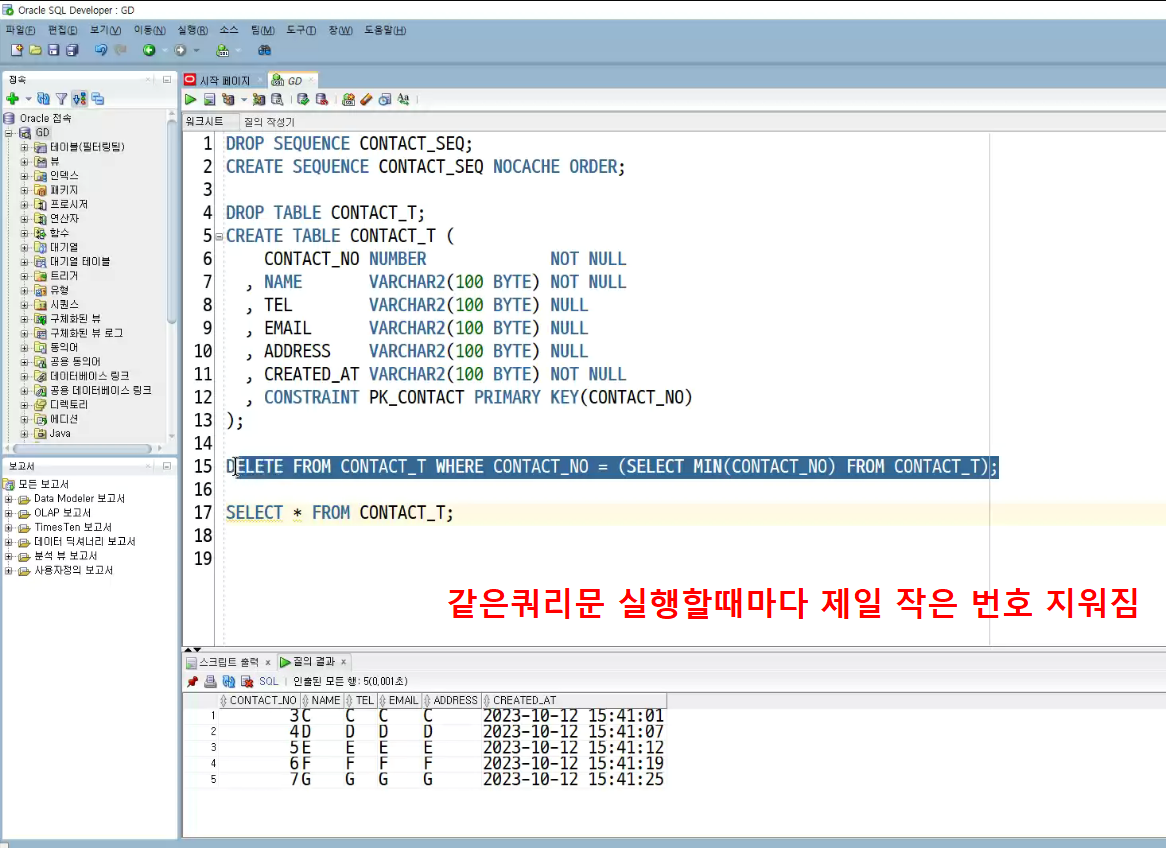Delete selected row in result grid

(x=247, y=681)
